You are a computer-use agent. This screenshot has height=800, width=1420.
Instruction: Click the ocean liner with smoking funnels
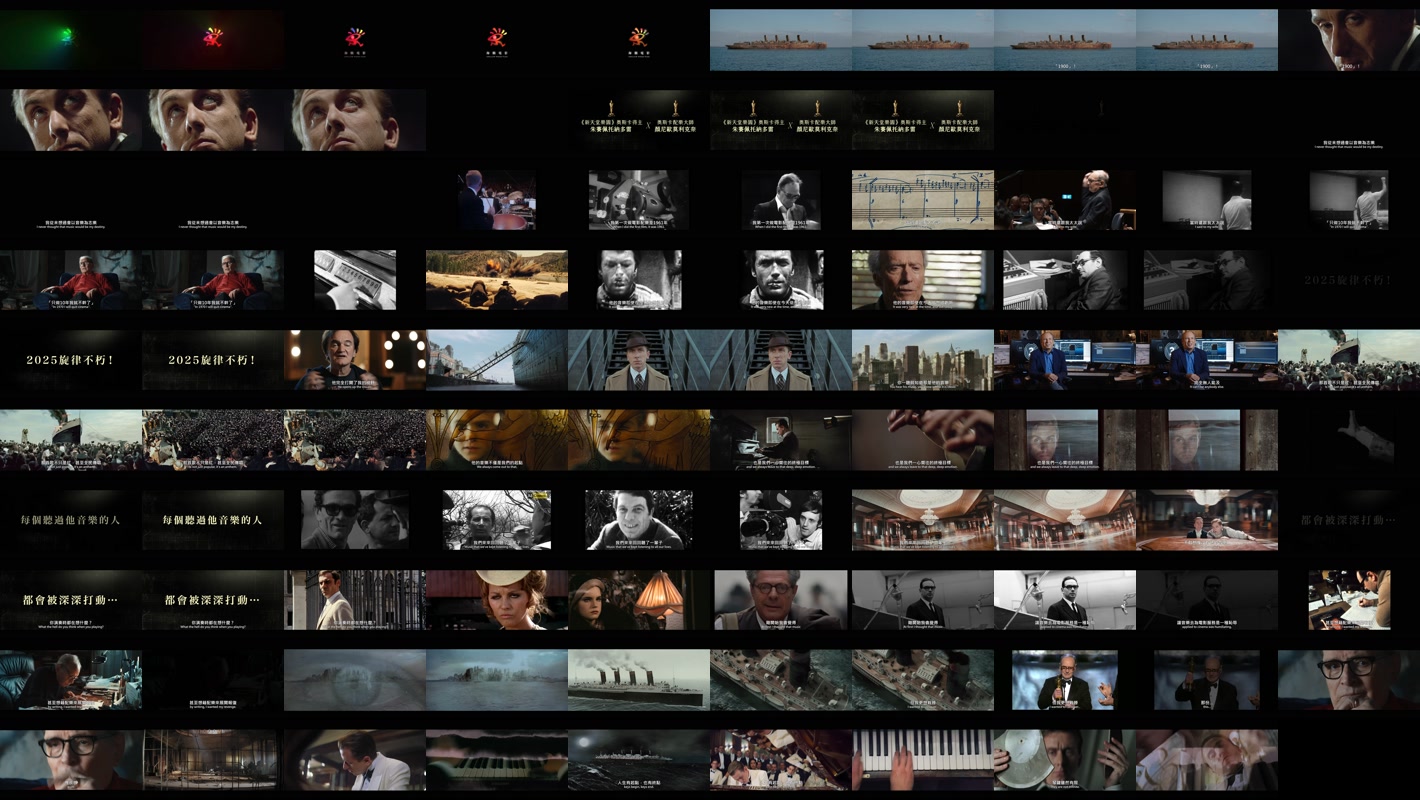[x=638, y=680]
